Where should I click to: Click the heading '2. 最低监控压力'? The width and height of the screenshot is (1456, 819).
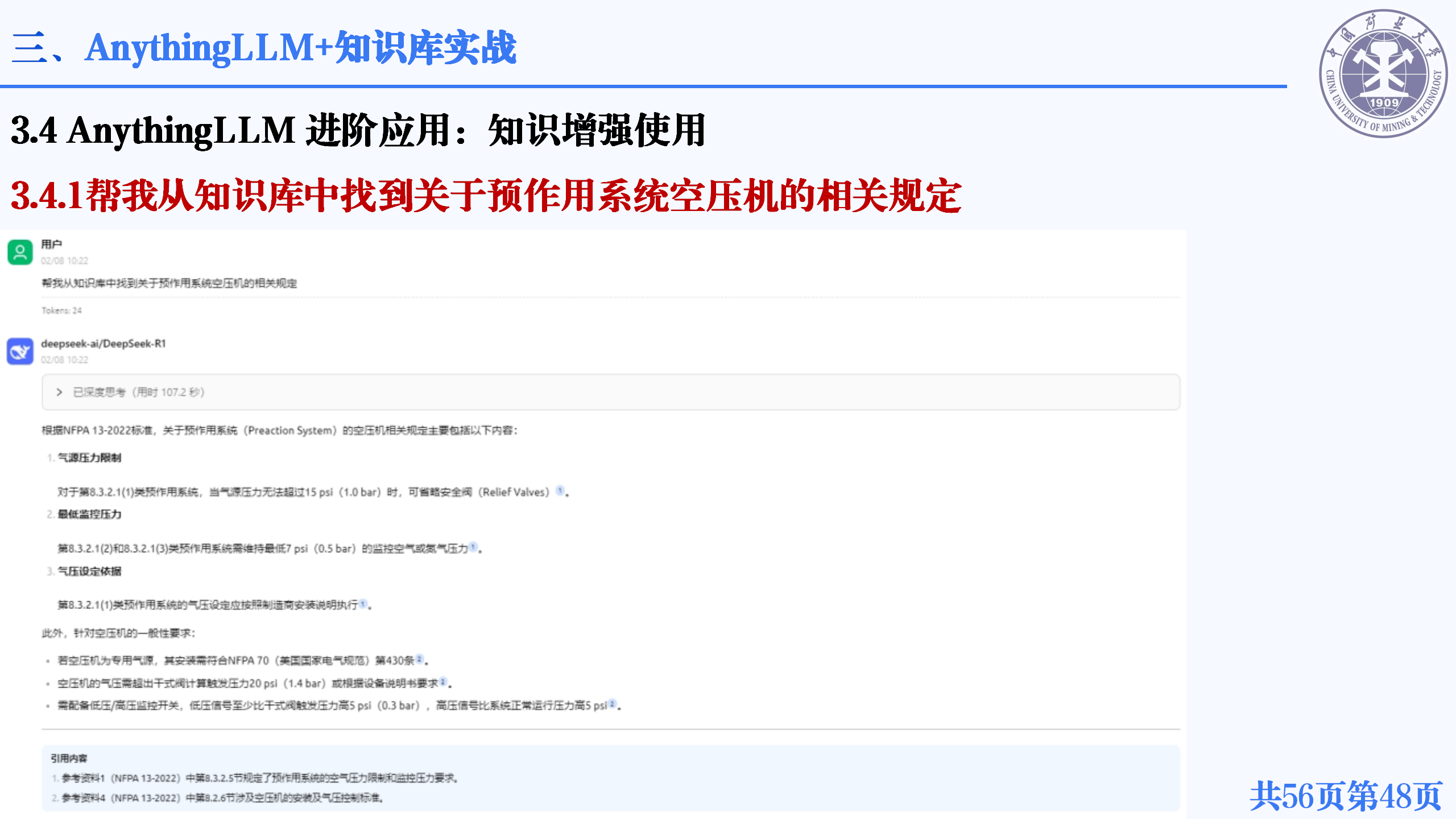point(84,514)
